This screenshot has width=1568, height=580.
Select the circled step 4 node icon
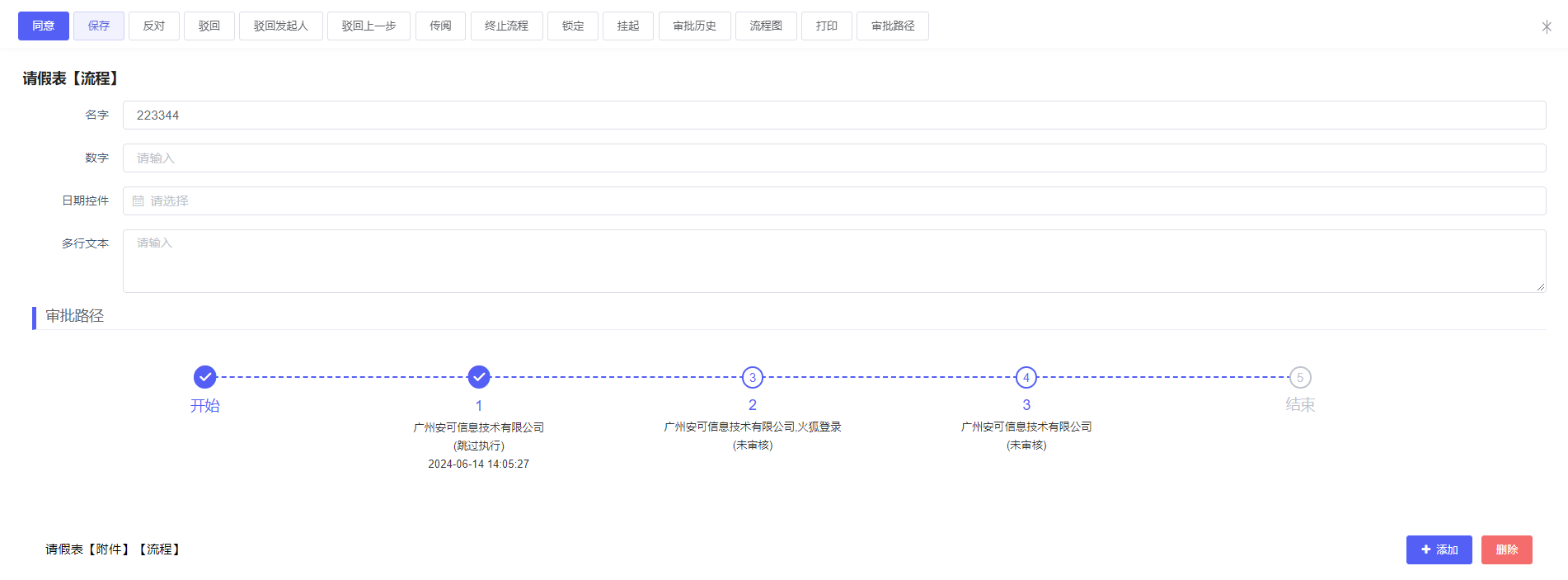point(1026,377)
